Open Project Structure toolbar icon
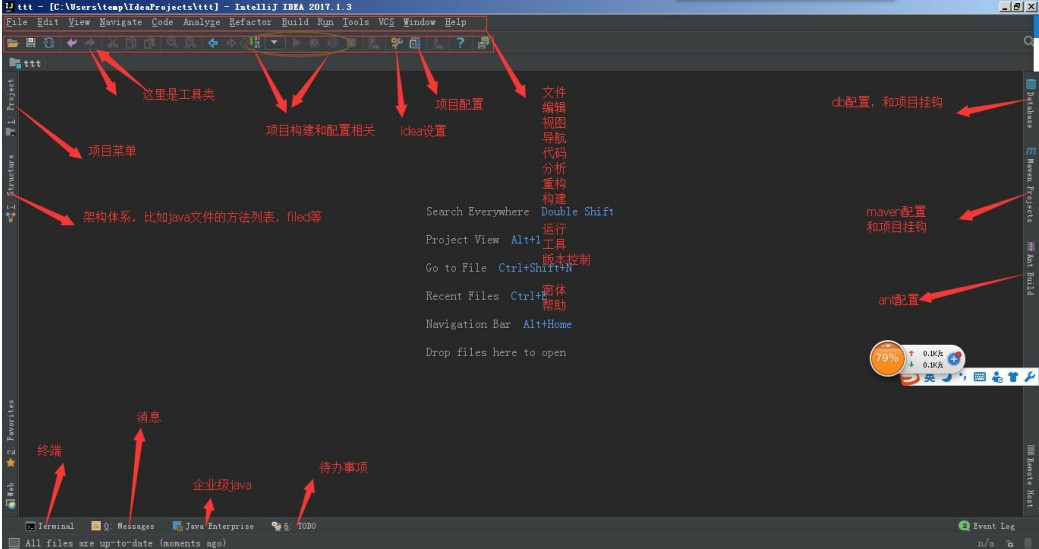 point(415,43)
